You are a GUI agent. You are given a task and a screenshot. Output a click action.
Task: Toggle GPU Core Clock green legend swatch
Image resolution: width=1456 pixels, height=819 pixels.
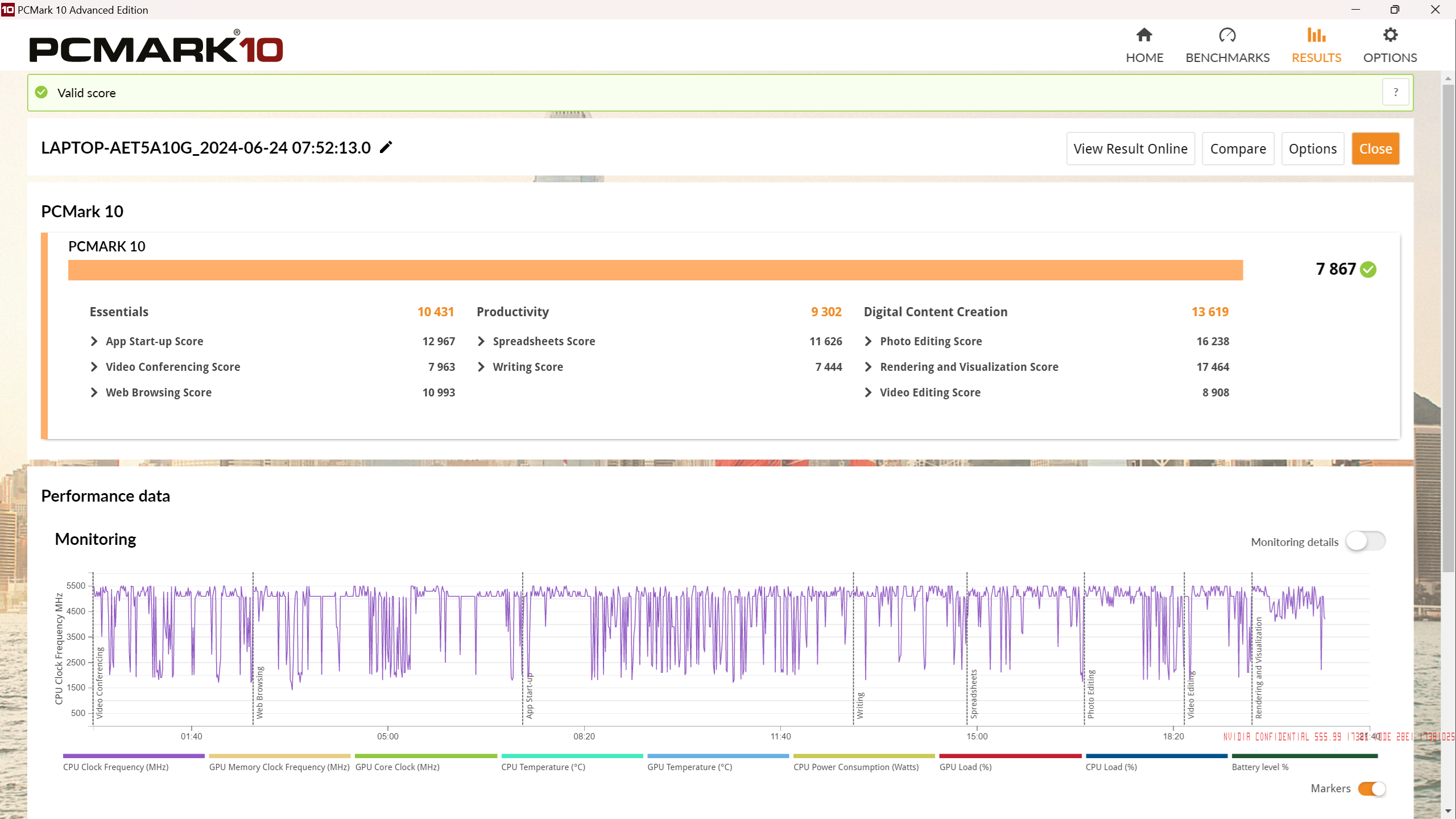[426, 756]
